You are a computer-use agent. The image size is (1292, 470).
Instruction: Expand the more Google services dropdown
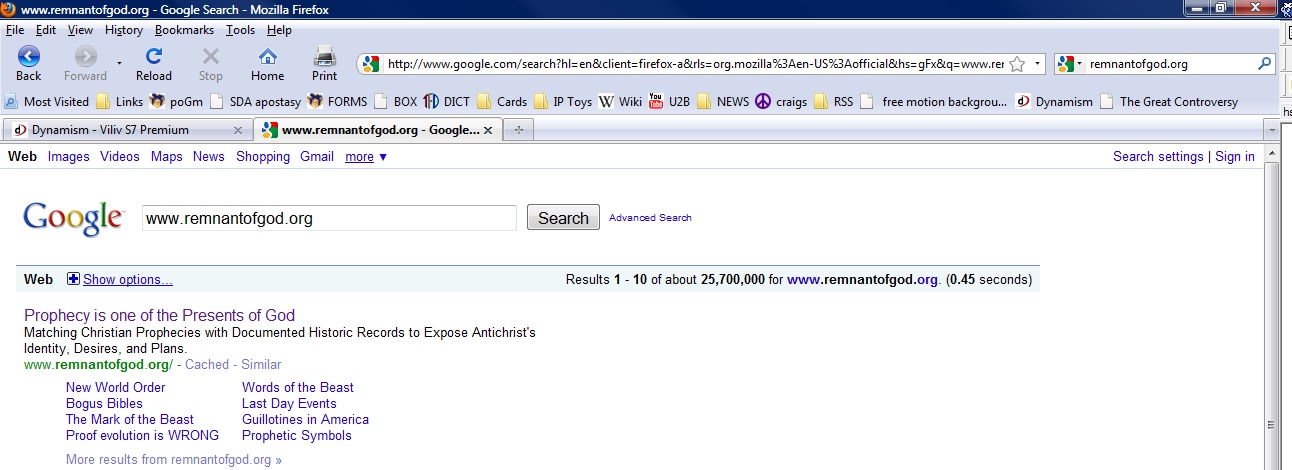[x=366, y=157]
